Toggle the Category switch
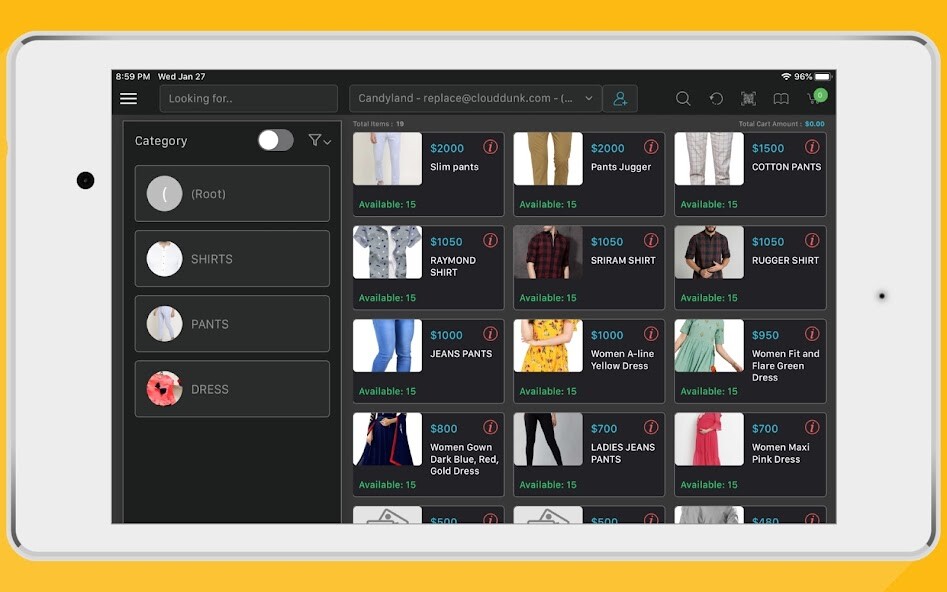Viewport: 947px width, 592px height. click(275, 140)
